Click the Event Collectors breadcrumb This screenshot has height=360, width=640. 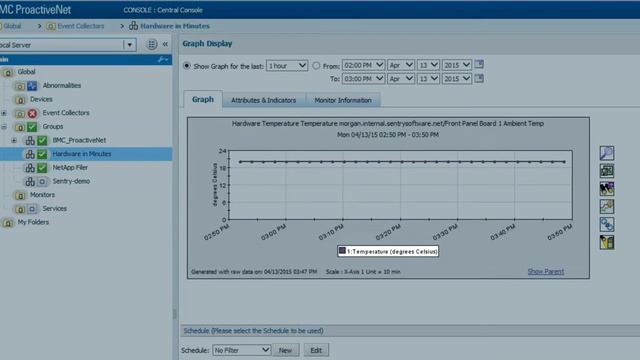pos(81,26)
